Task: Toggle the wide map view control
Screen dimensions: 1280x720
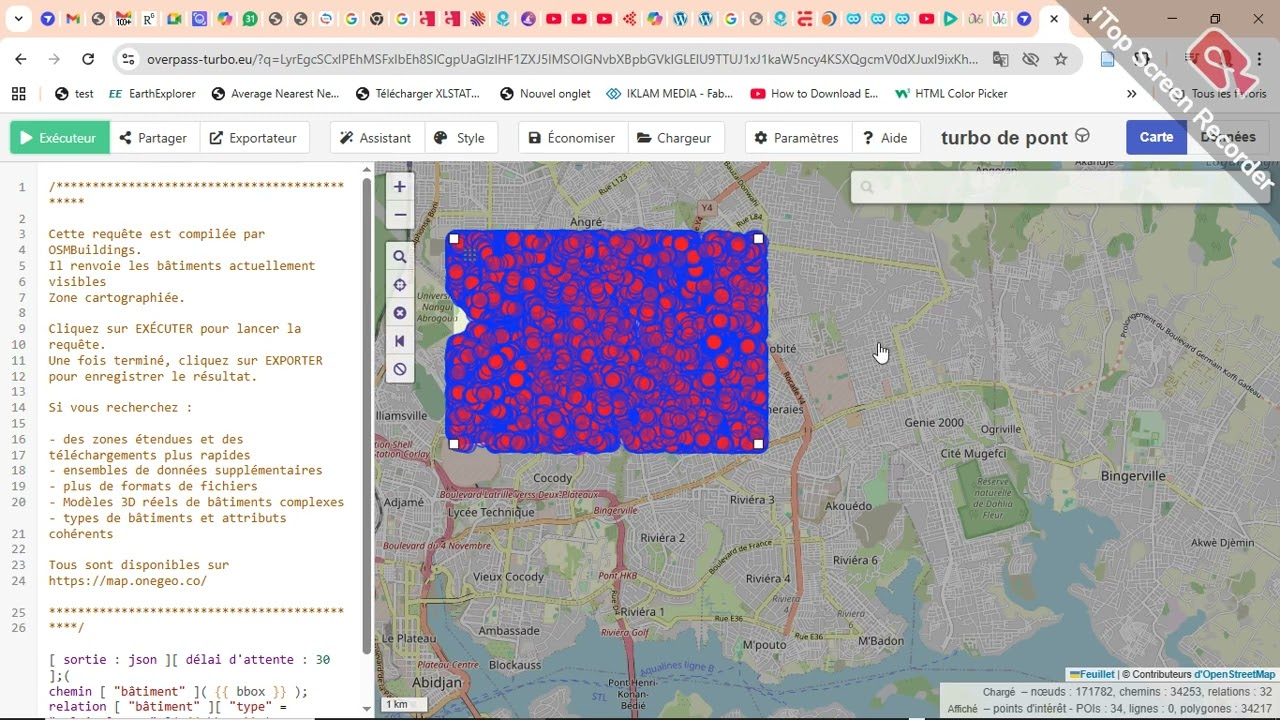Action: pos(399,341)
